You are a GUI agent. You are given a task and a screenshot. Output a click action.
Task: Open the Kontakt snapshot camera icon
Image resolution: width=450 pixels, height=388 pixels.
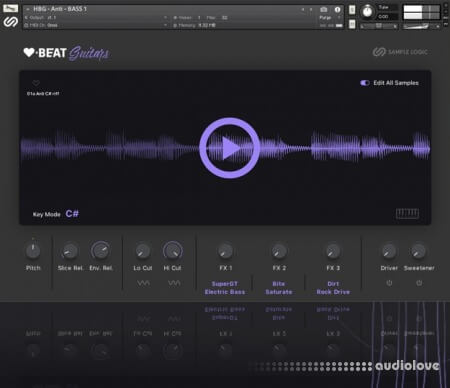[x=323, y=10]
